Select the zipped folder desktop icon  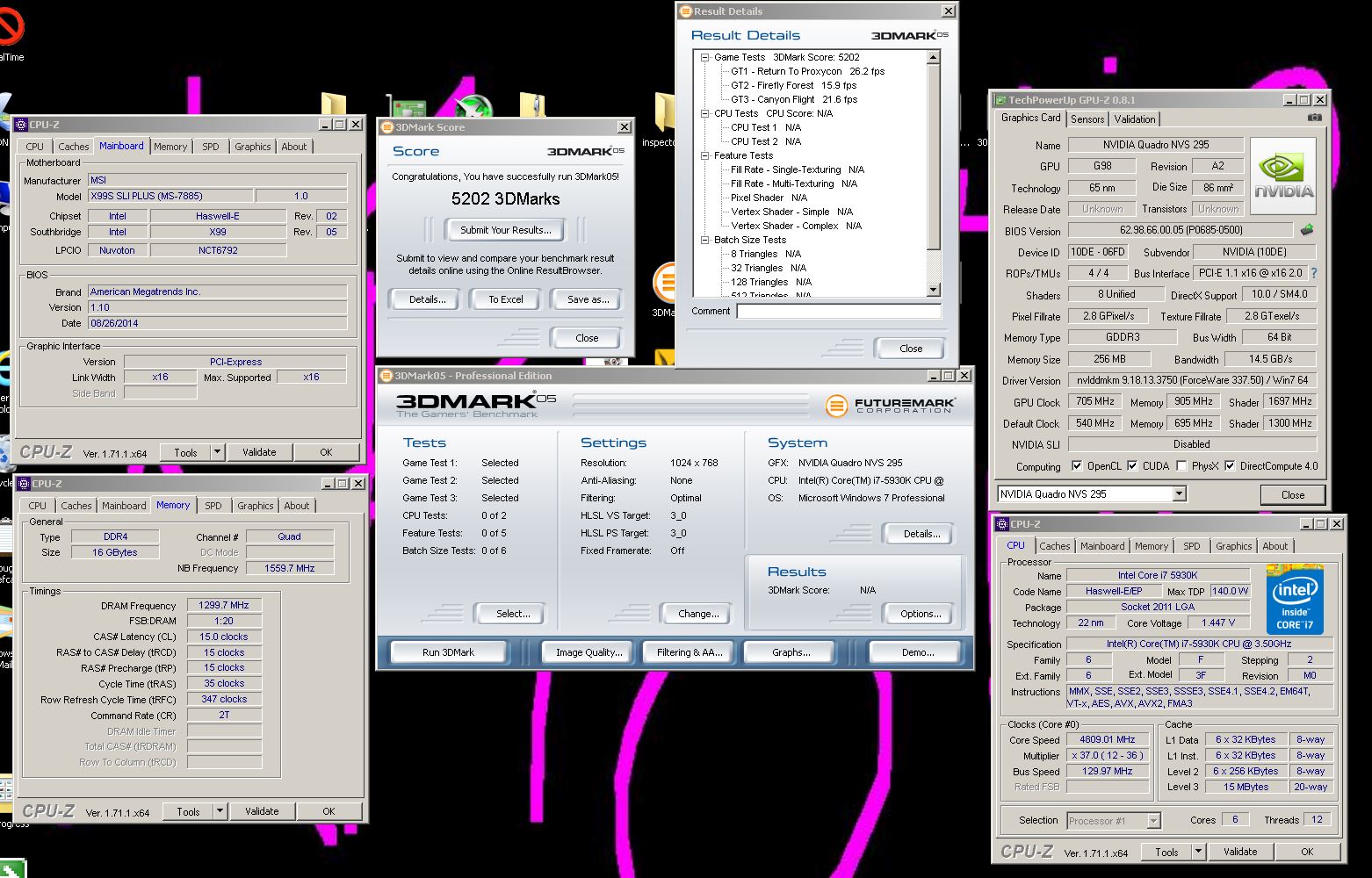coord(532,106)
